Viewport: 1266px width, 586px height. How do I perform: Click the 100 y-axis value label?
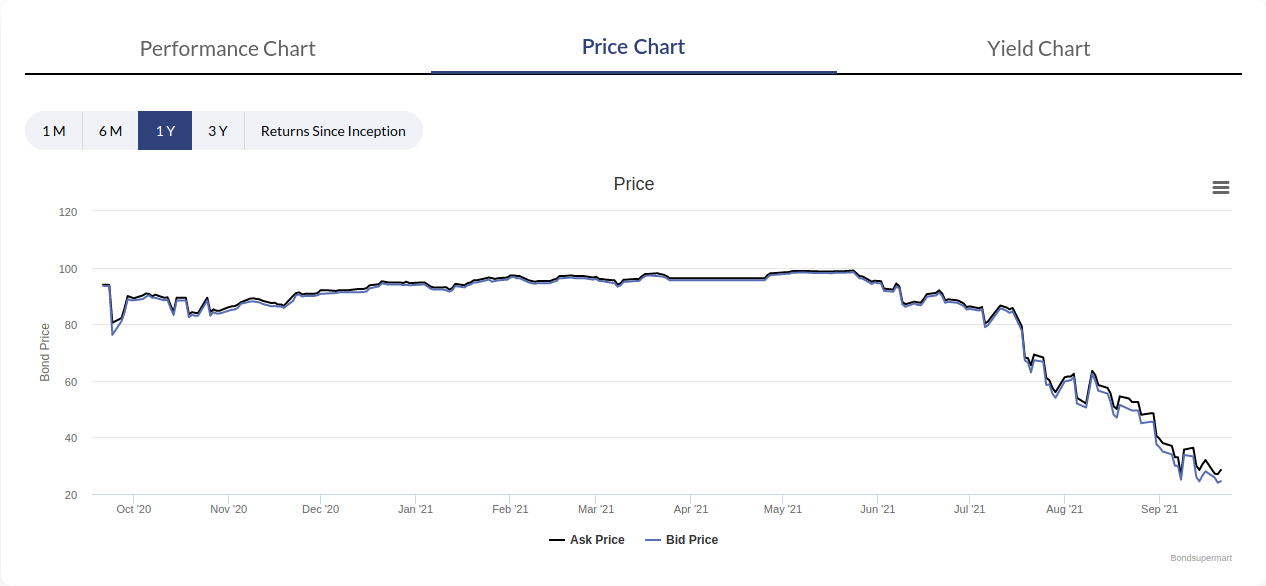[69, 269]
